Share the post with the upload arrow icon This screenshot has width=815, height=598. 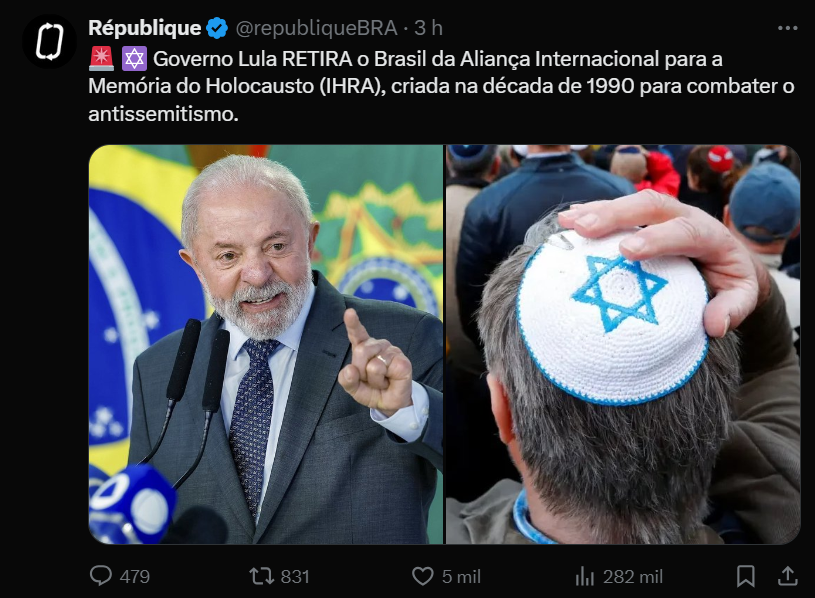pyautogui.click(x=787, y=576)
